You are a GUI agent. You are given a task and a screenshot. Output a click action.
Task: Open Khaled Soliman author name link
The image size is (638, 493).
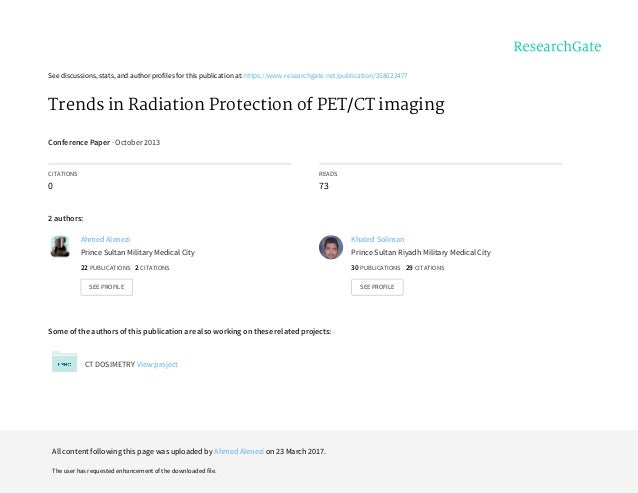point(378,239)
